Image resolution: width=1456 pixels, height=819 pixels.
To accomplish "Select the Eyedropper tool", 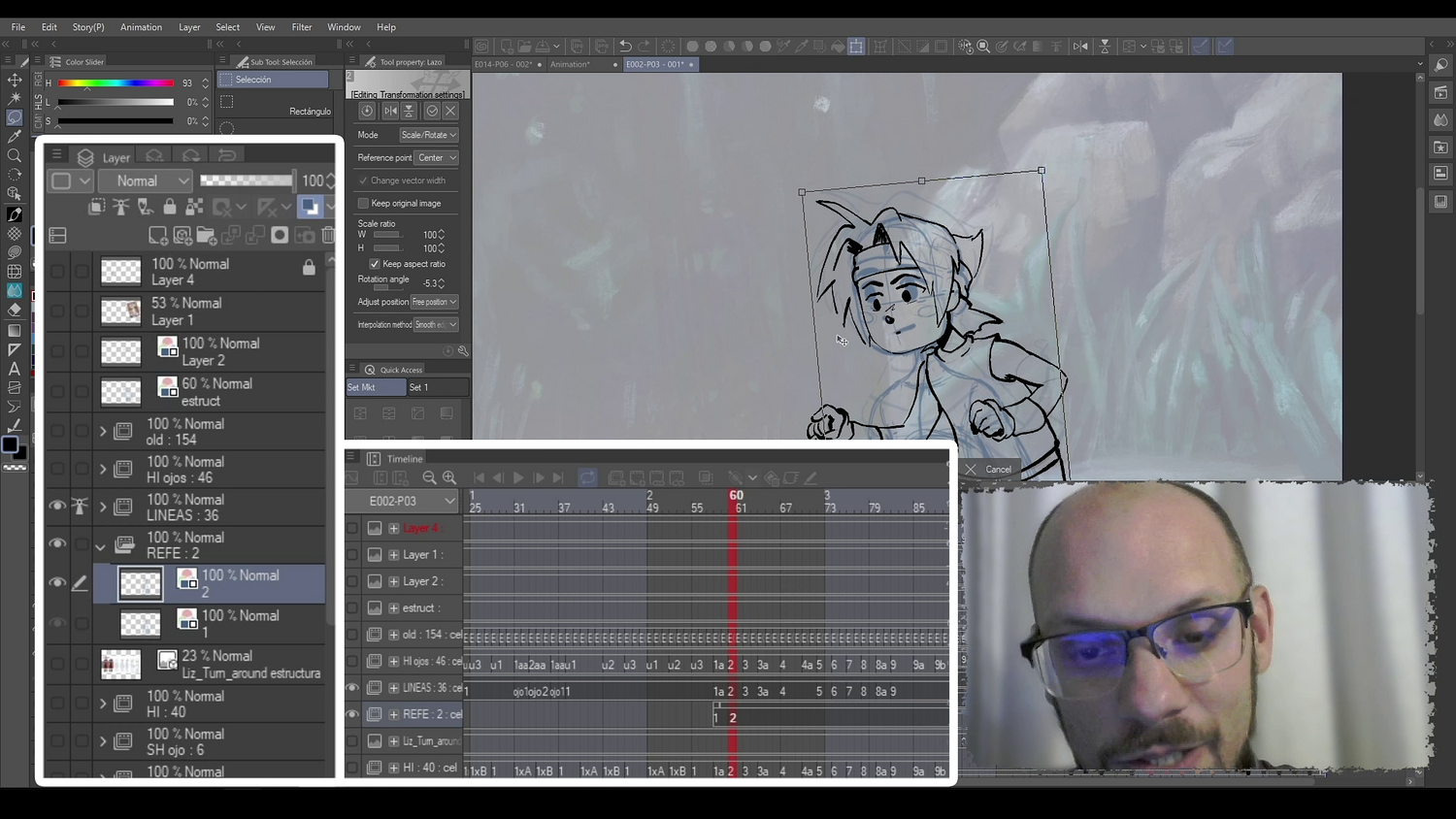I will pos(15,137).
